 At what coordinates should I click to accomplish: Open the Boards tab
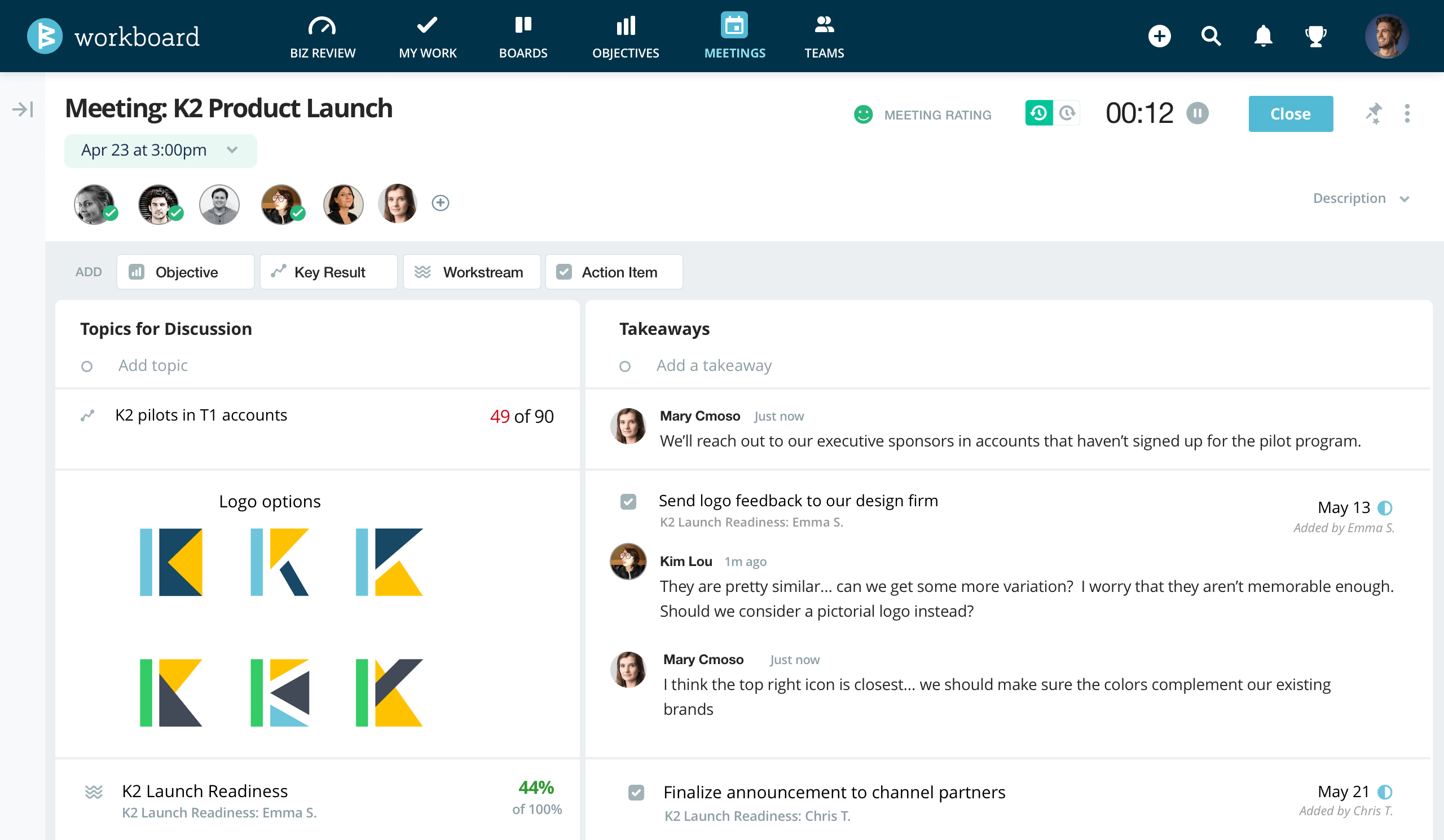pos(523,37)
